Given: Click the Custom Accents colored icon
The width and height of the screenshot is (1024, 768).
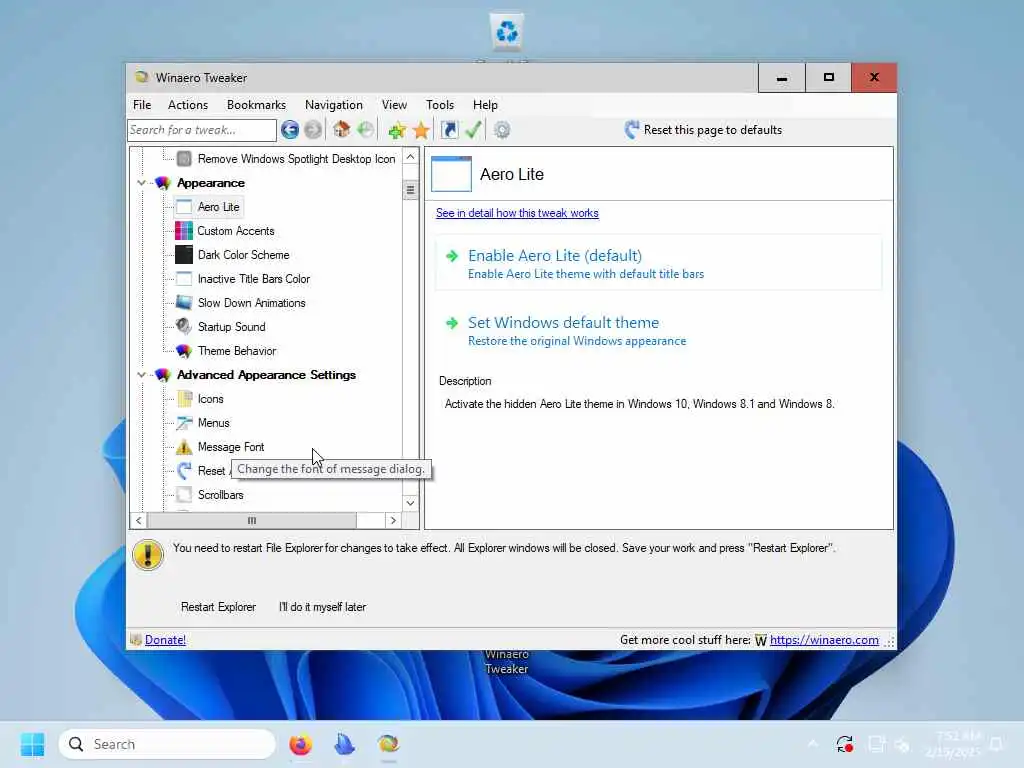Looking at the screenshot, I should pyautogui.click(x=184, y=231).
